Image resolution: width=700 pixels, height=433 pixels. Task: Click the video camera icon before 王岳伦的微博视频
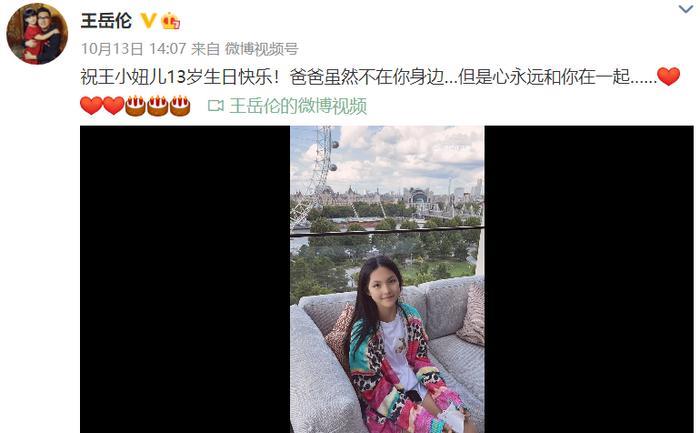216,106
